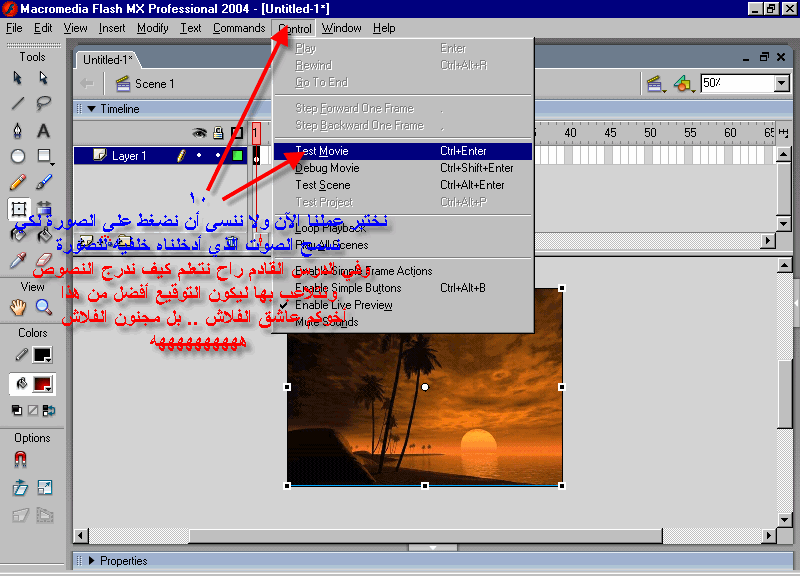Set no color option
Image resolution: width=800 pixels, height=576 pixels.
tap(33, 410)
